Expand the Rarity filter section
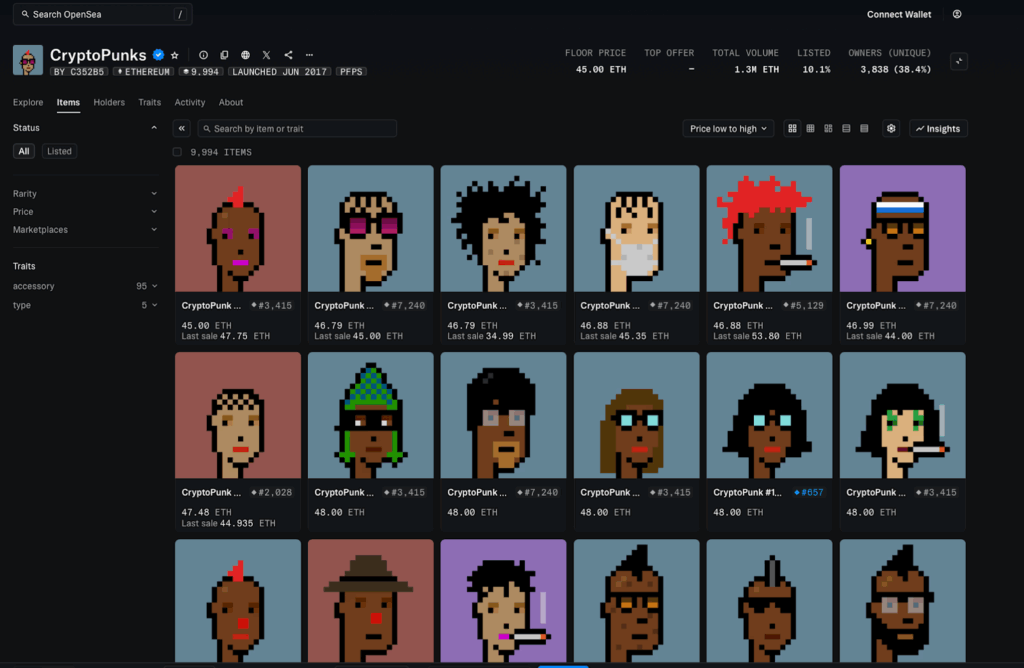 click(x=85, y=194)
